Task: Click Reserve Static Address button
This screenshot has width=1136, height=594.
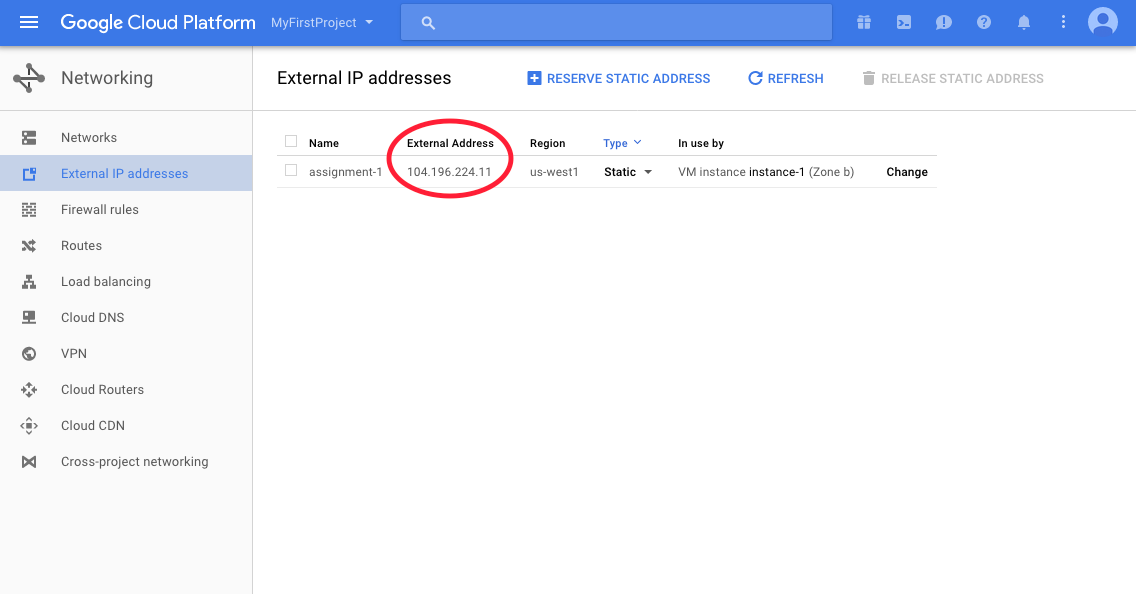Action: tap(619, 78)
